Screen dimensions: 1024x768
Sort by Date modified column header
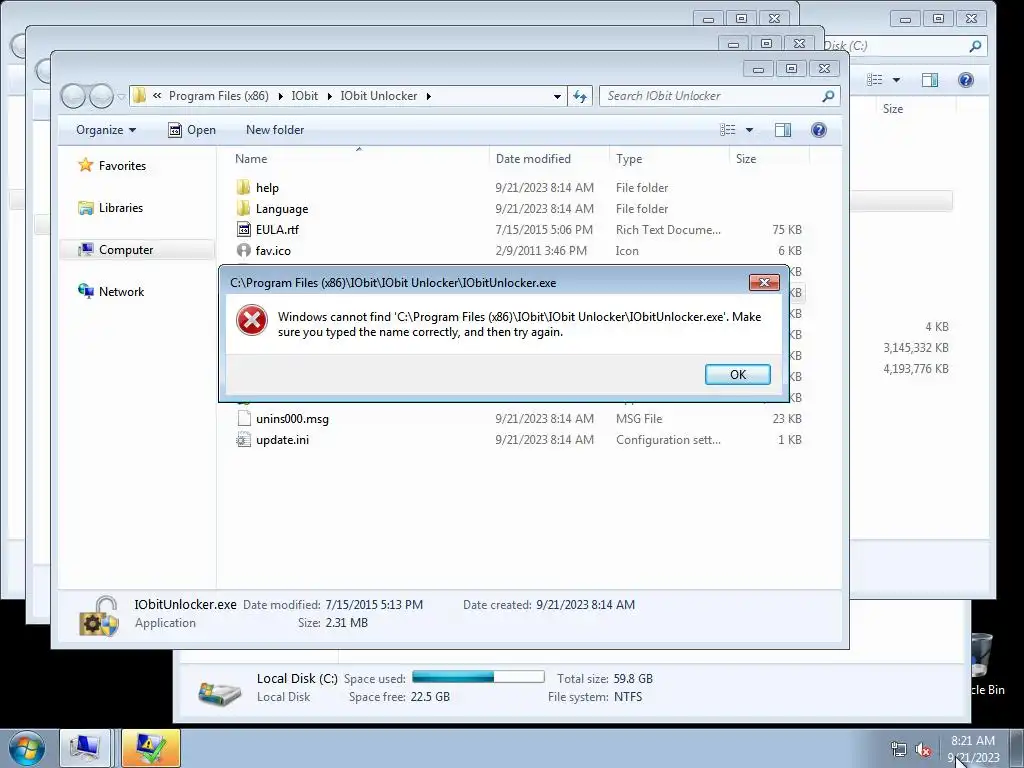533,159
